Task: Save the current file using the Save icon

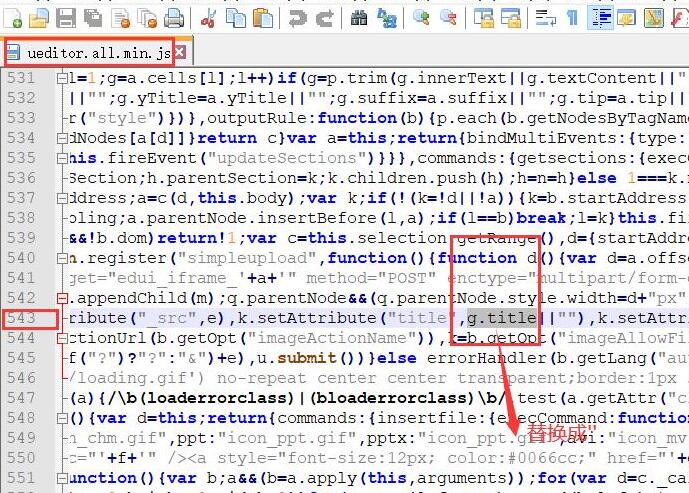Action: 65,17
